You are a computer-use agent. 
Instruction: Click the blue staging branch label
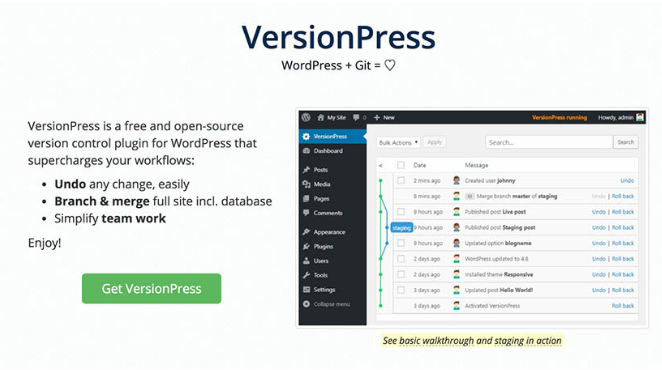point(401,228)
